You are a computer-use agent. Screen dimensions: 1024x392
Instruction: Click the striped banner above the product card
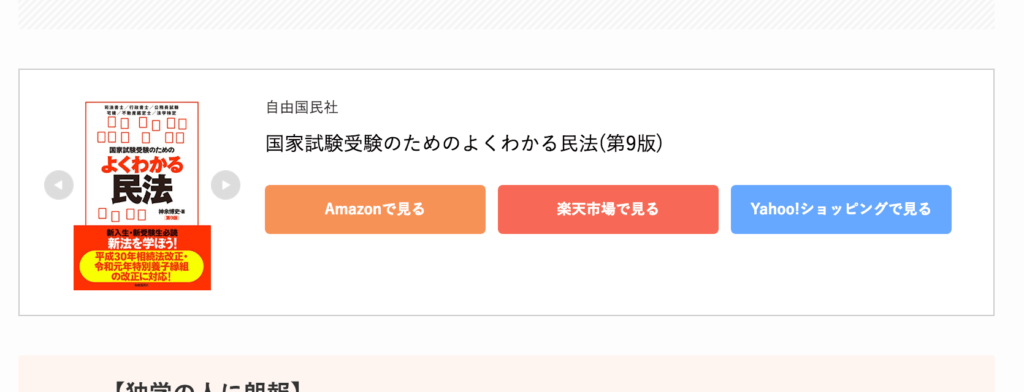point(506,14)
